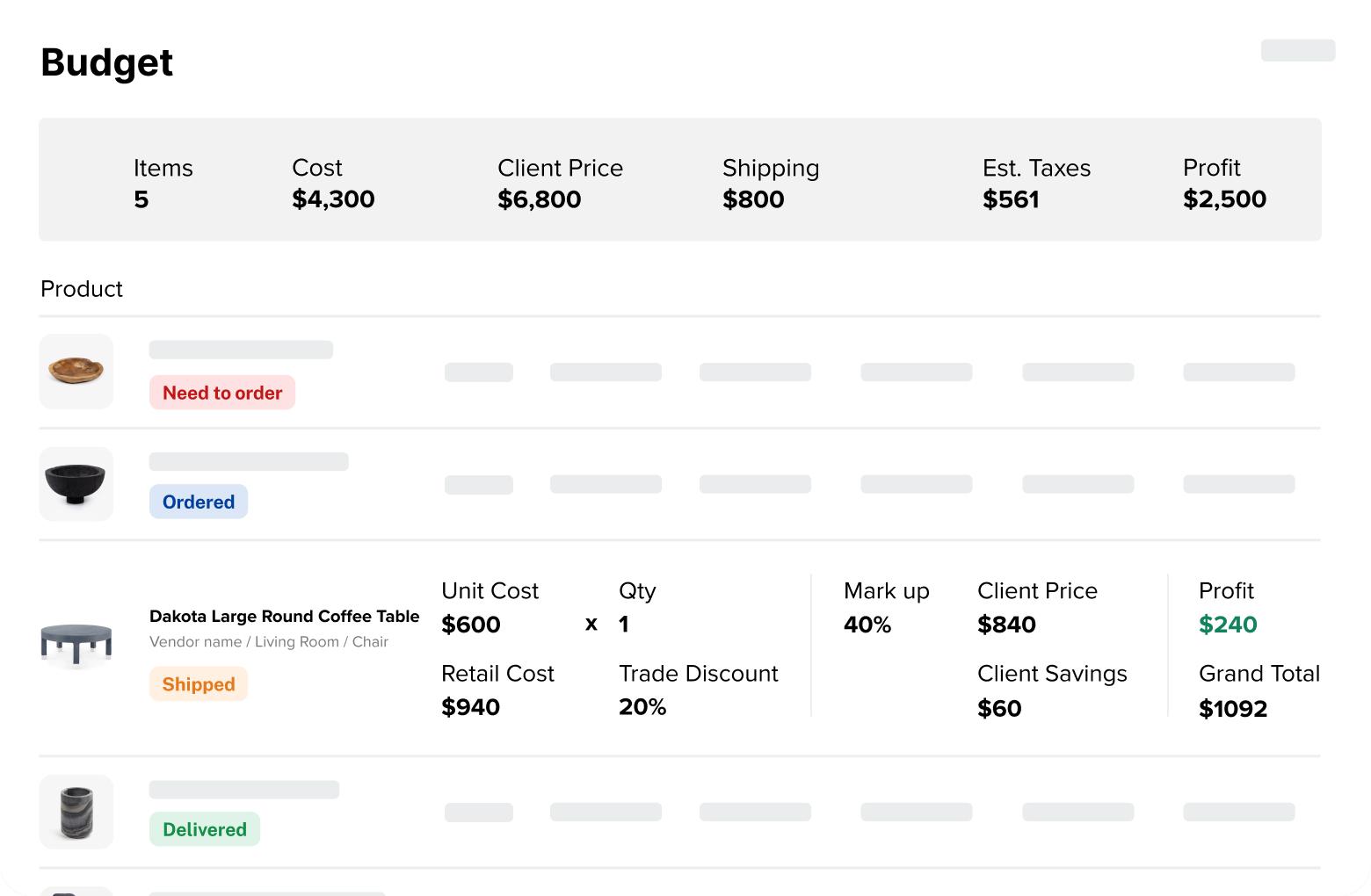Open Dakota Large Round Coffee Table title
Viewport: 1371px width, 896px height.
[284, 617]
